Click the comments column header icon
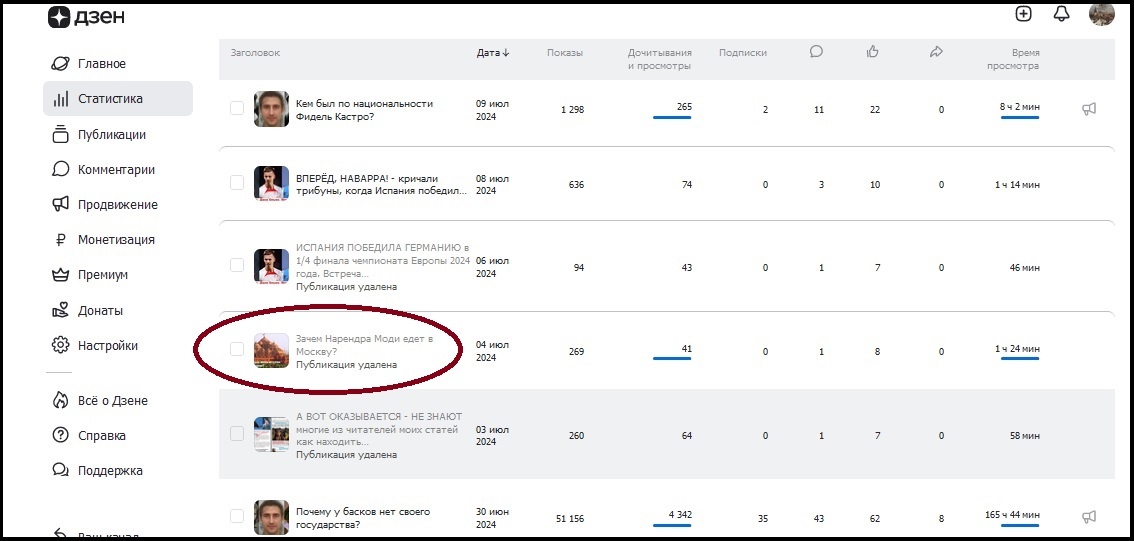 tap(817, 51)
